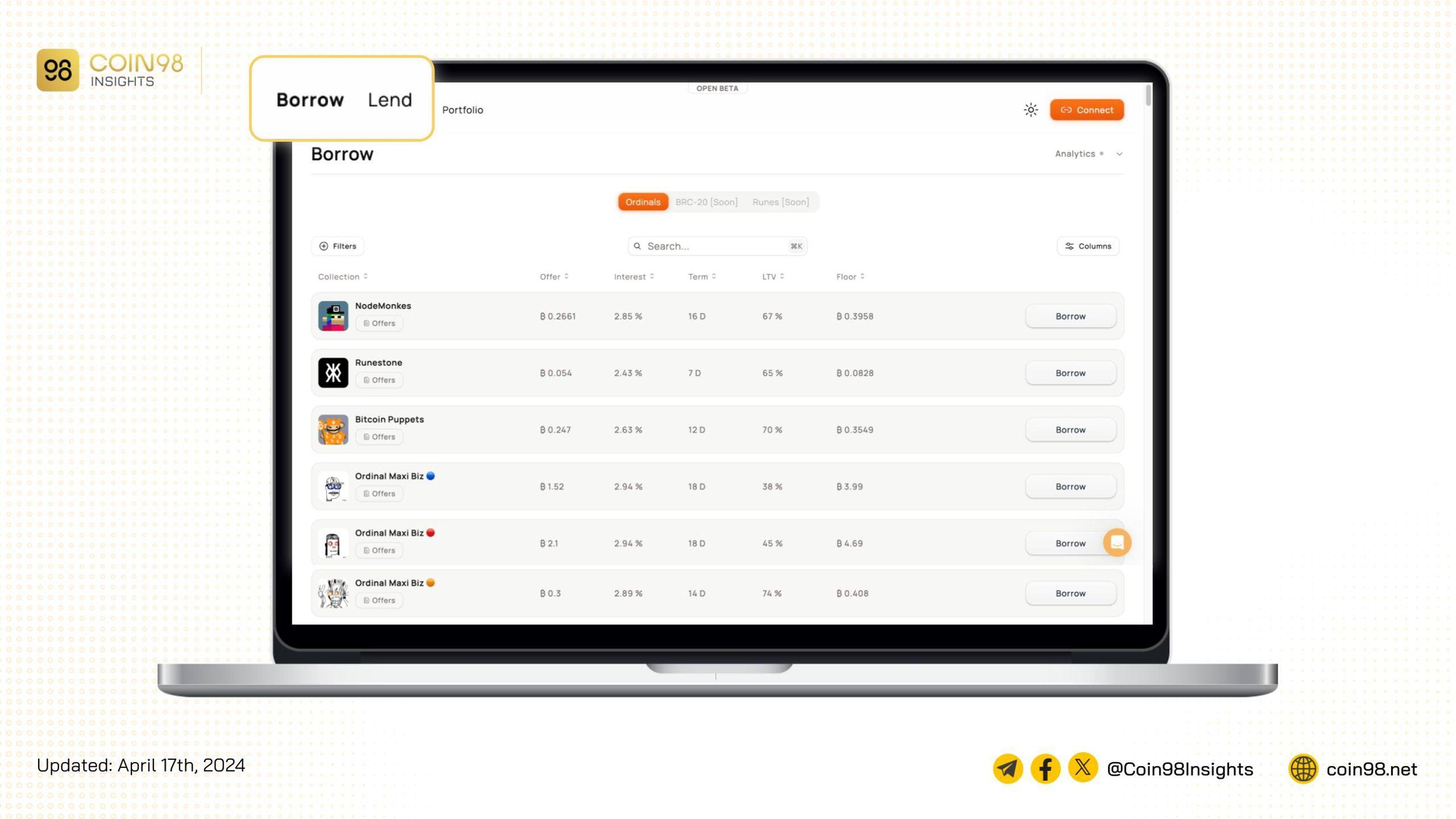Switch to the Portfolio tab
The image size is (1456, 819).
(x=462, y=110)
